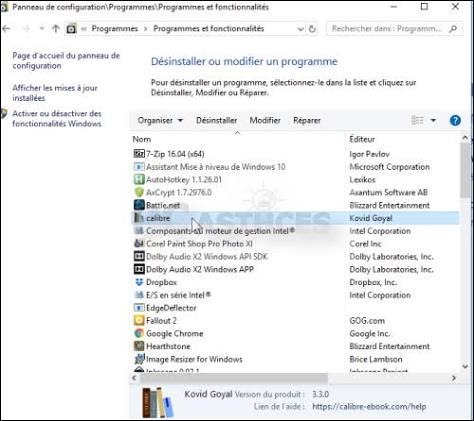Open the calibre-ebook.com help link
The width and height of the screenshot is (474, 421).
pos(369,407)
